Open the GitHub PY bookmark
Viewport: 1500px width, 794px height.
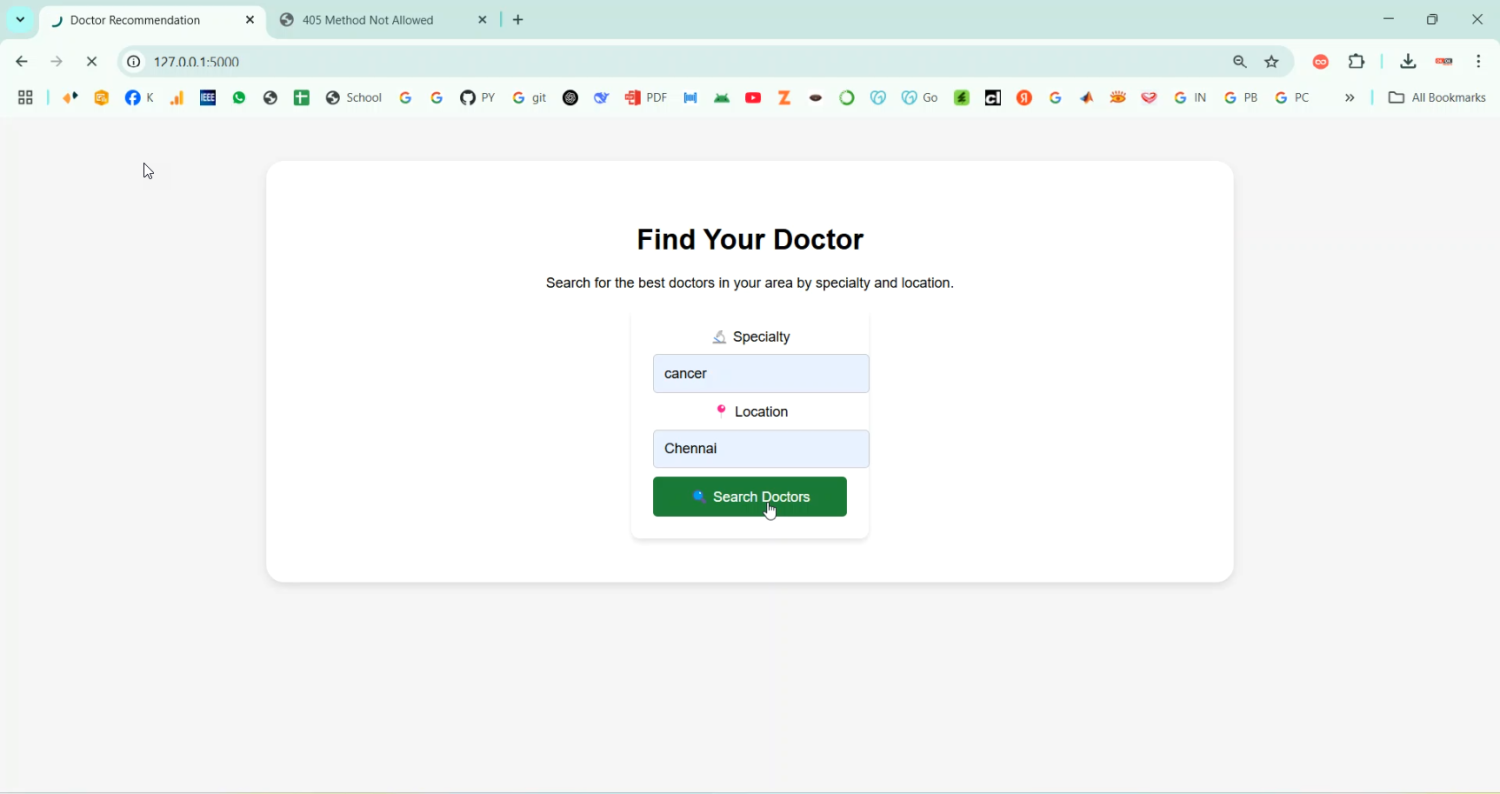point(478,98)
